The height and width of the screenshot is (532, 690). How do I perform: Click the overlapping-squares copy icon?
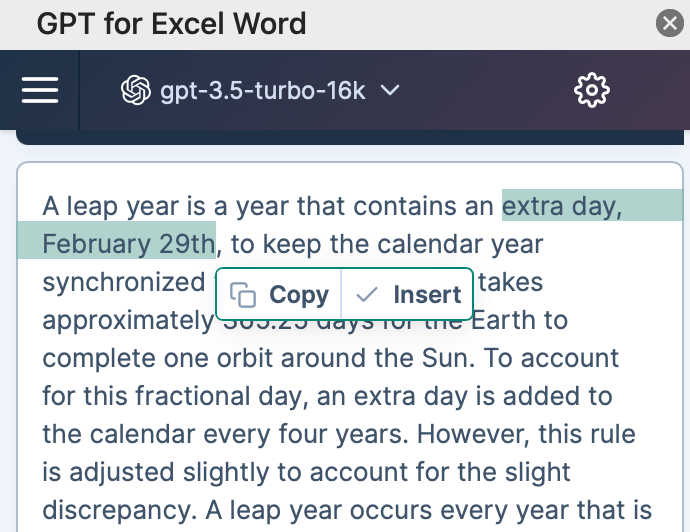242,294
